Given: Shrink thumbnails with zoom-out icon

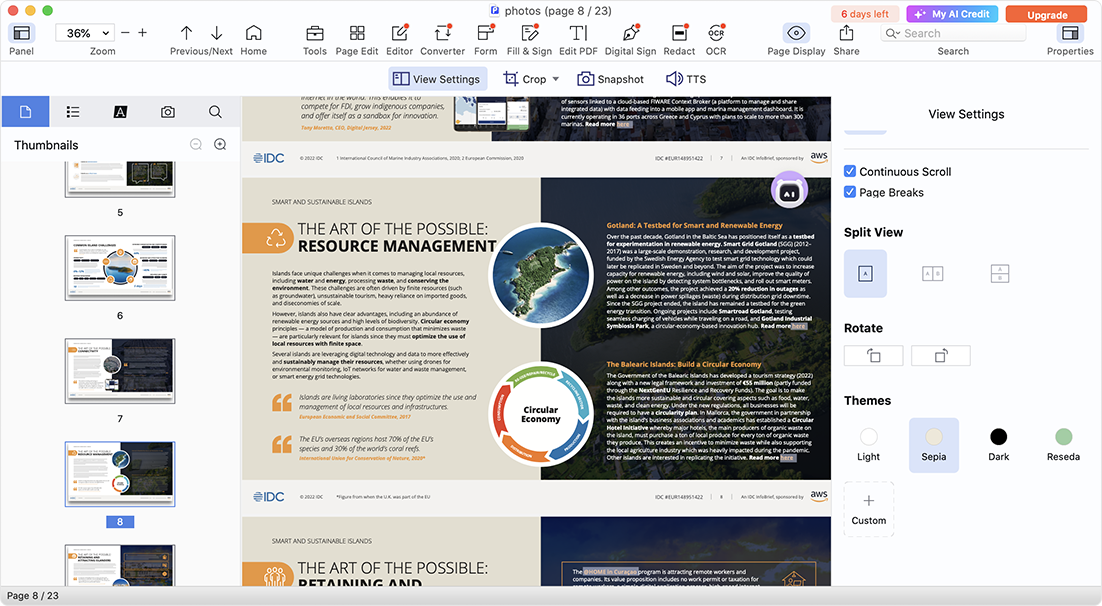Looking at the screenshot, I should tap(196, 144).
